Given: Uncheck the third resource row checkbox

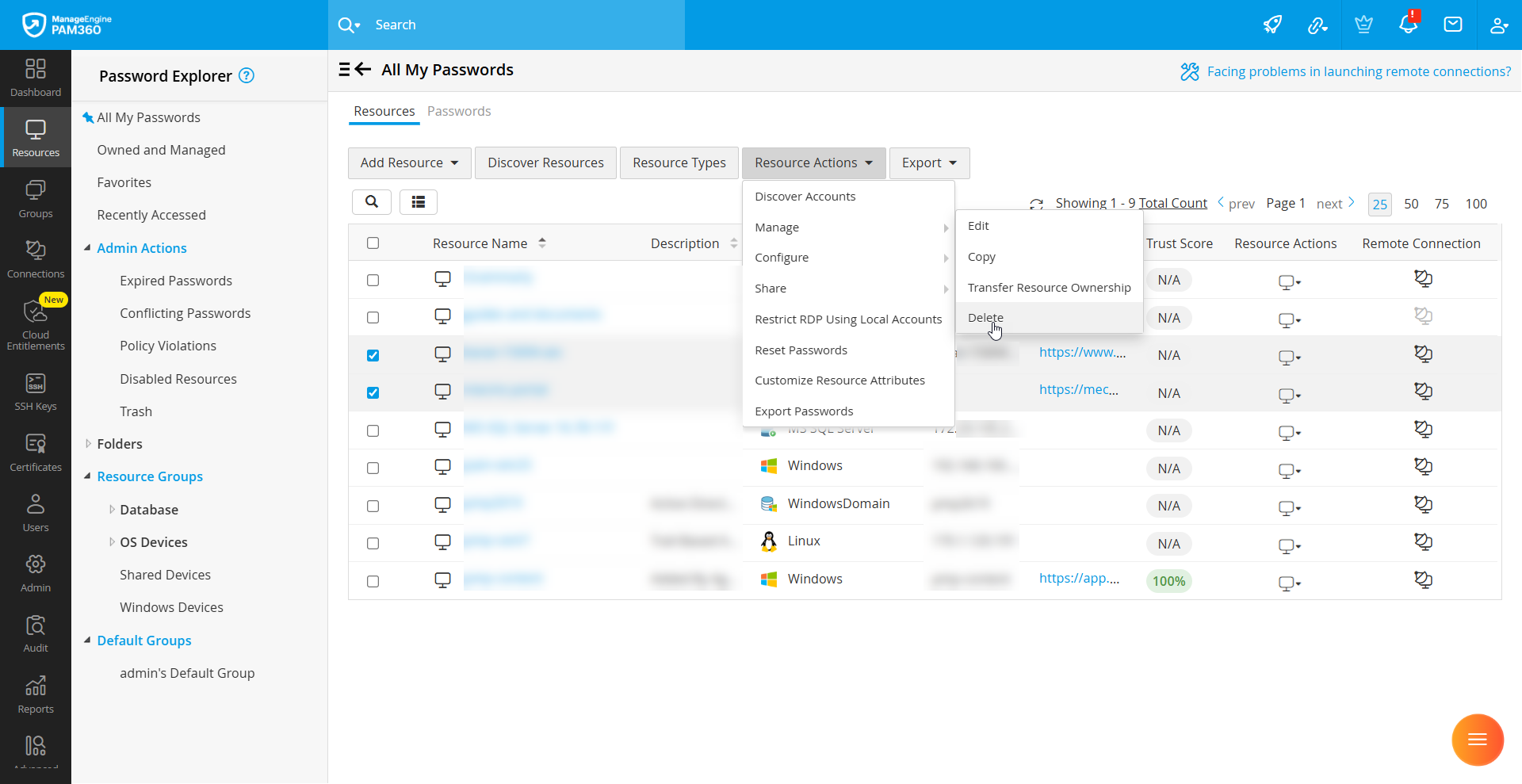Looking at the screenshot, I should point(373,355).
